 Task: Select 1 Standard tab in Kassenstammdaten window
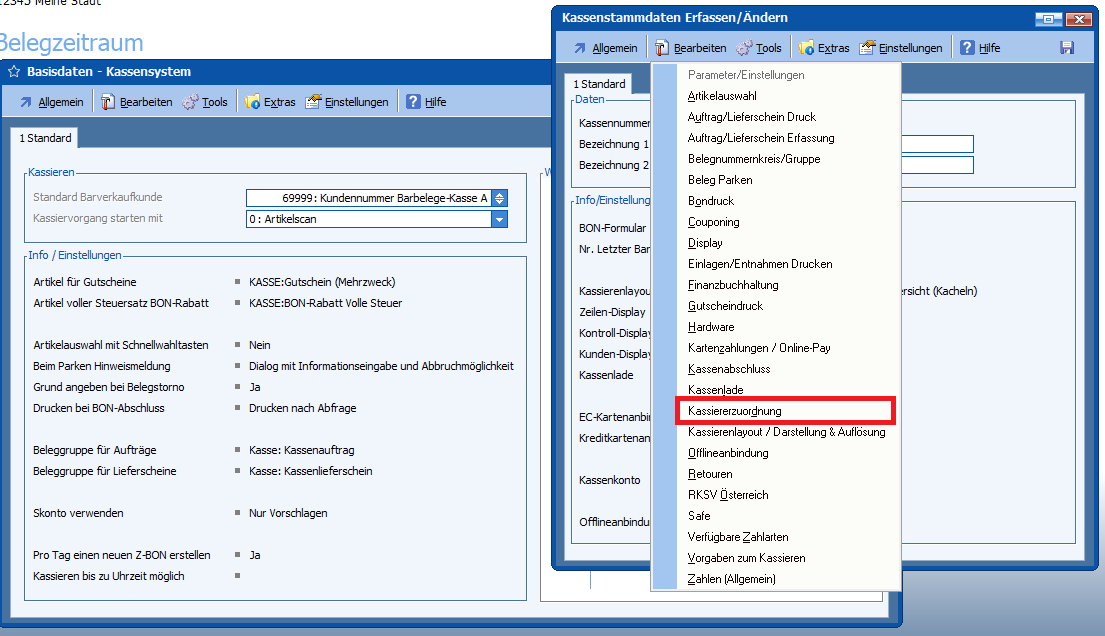[x=598, y=84]
